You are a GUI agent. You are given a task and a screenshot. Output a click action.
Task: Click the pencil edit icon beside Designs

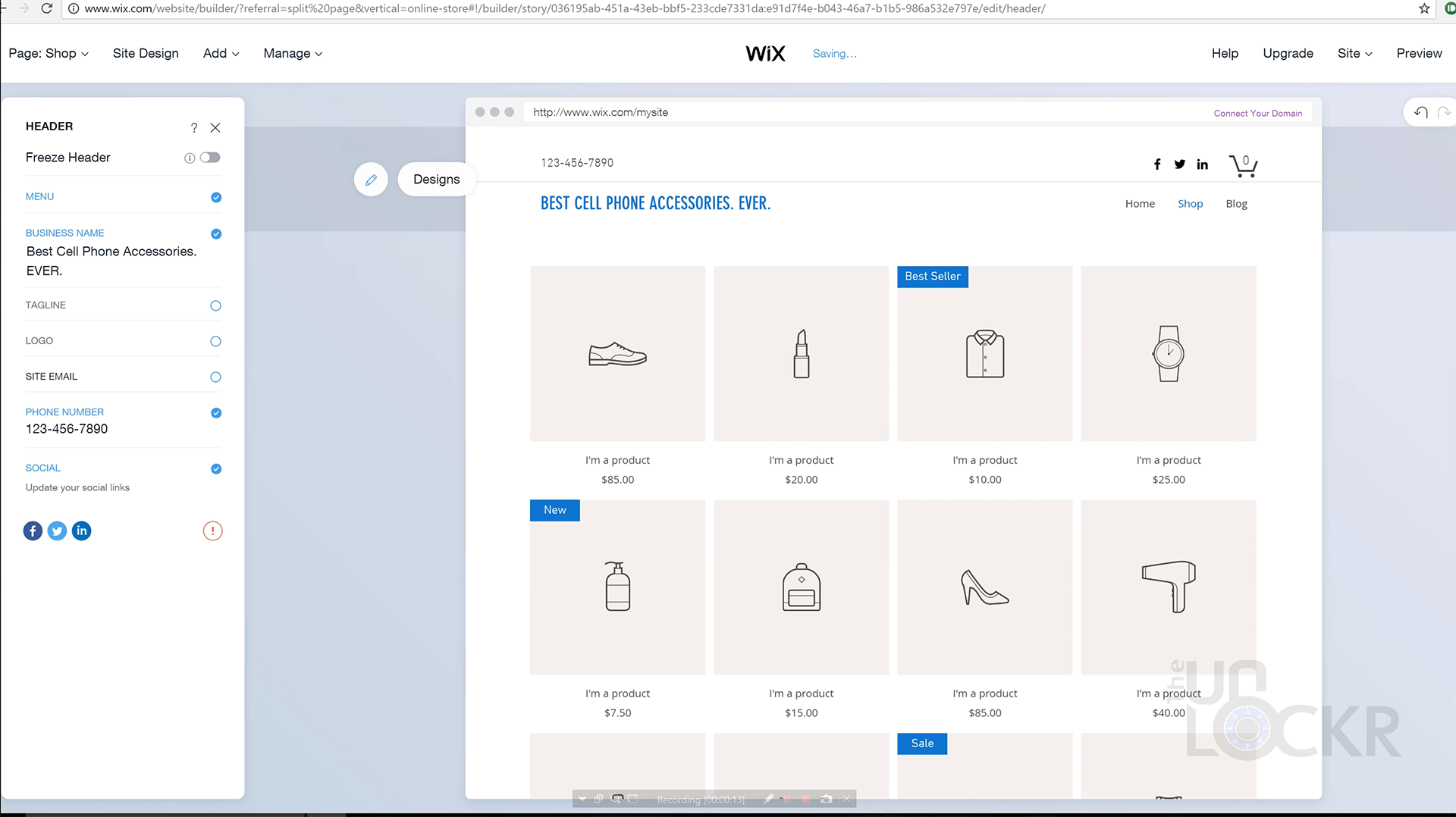pyautogui.click(x=371, y=180)
